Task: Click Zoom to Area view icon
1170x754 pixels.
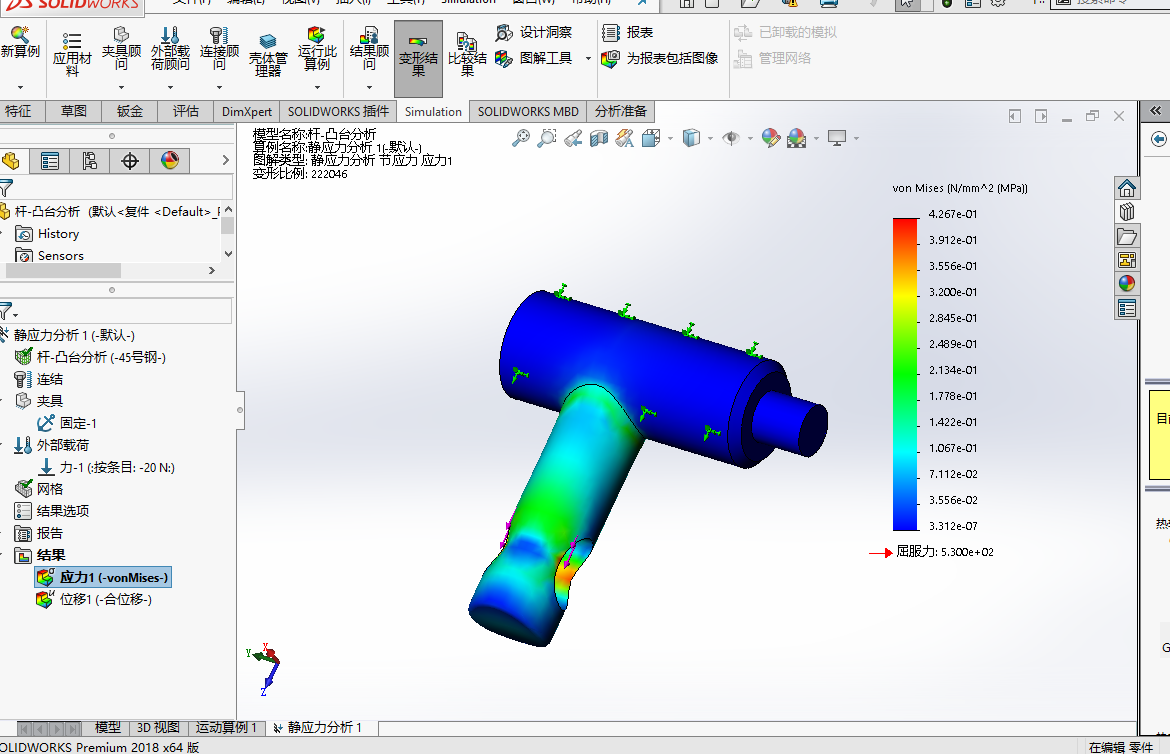Action: [x=547, y=138]
